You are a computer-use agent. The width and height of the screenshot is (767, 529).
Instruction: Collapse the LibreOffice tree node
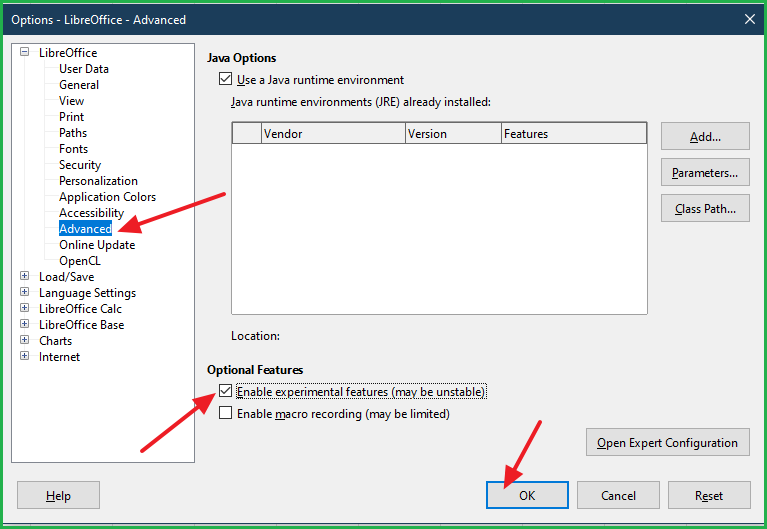25,53
